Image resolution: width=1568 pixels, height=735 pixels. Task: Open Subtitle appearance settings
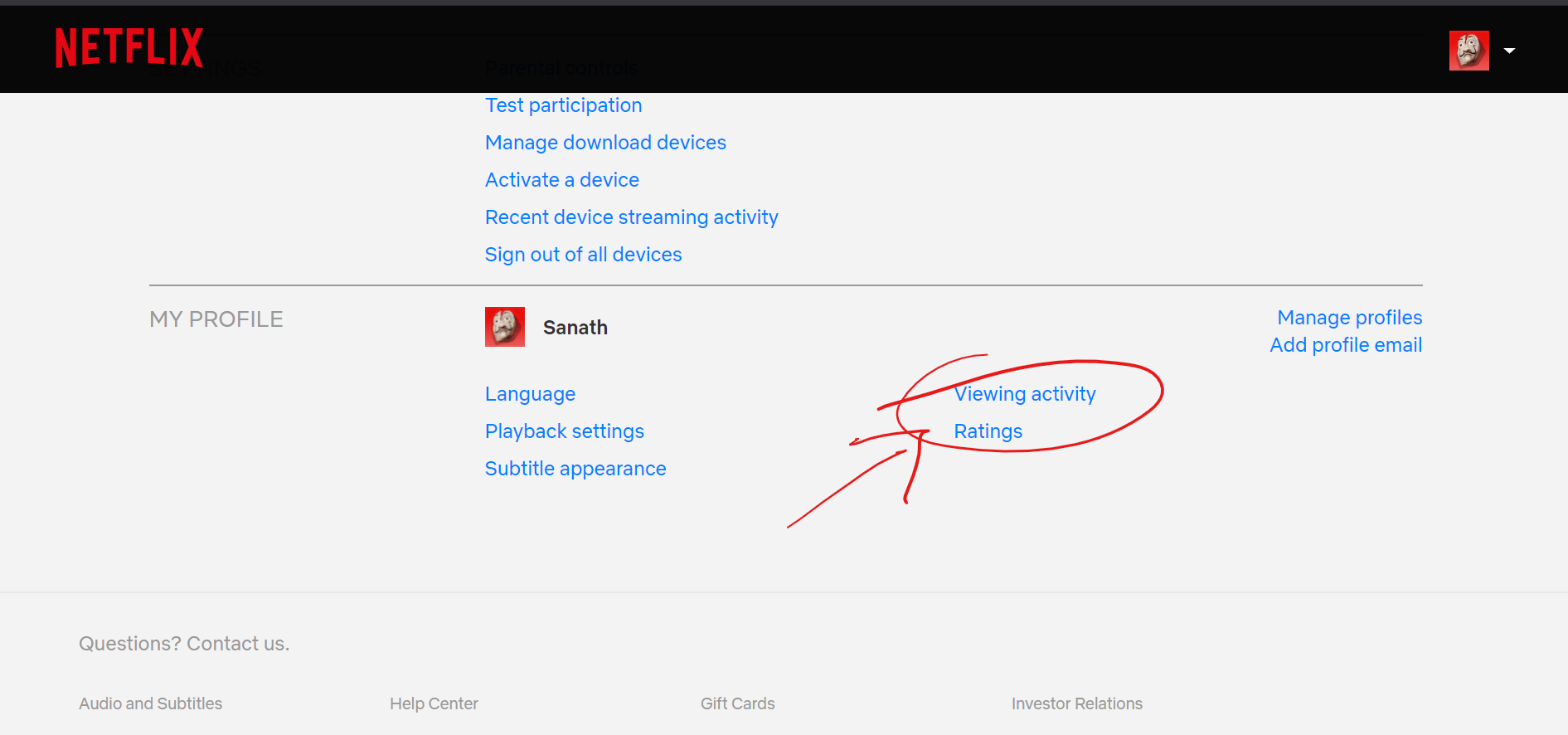point(575,469)
